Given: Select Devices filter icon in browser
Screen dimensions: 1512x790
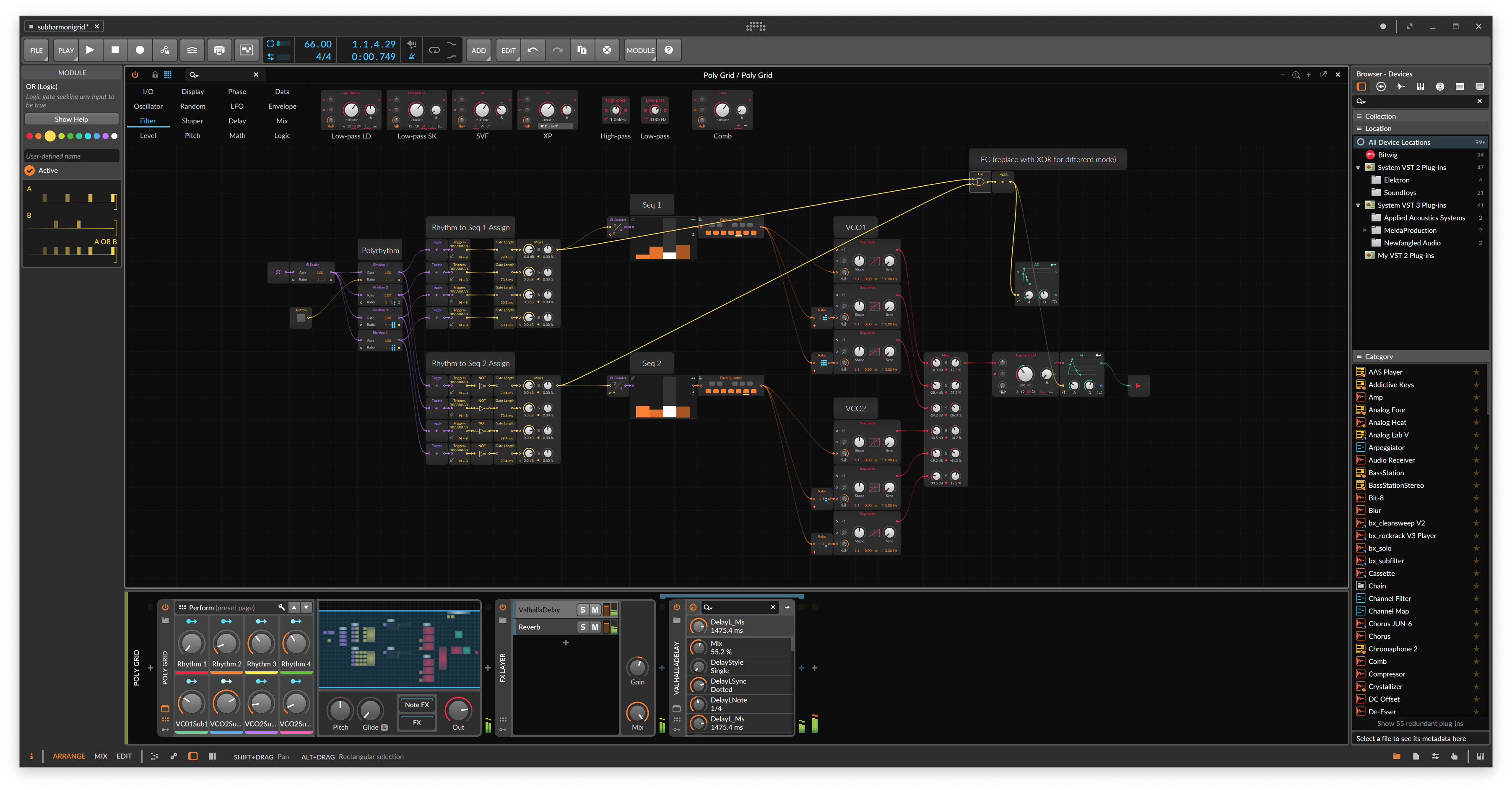Looking at the screenshot, I should (1361, 86).
